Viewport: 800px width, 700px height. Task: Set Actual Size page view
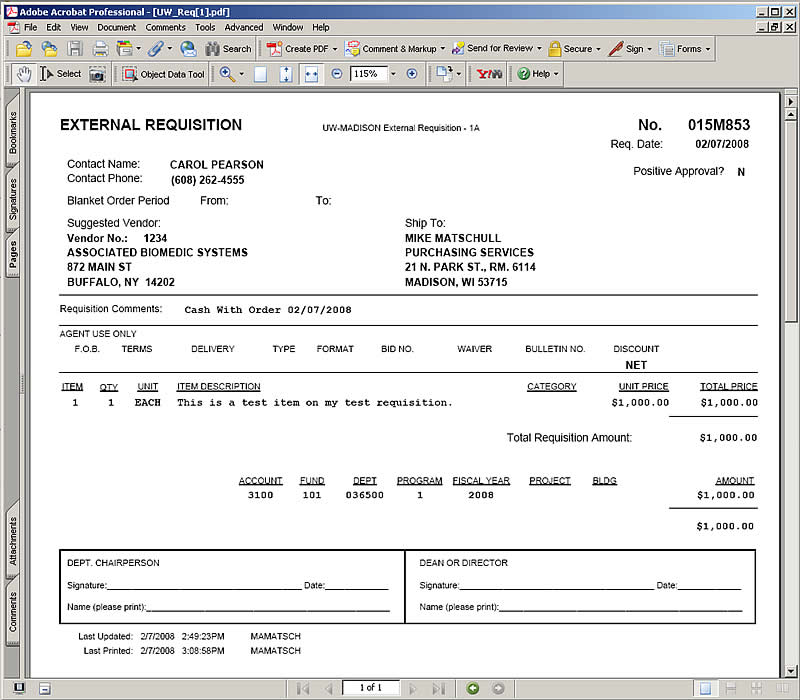[x=261, y=74]
